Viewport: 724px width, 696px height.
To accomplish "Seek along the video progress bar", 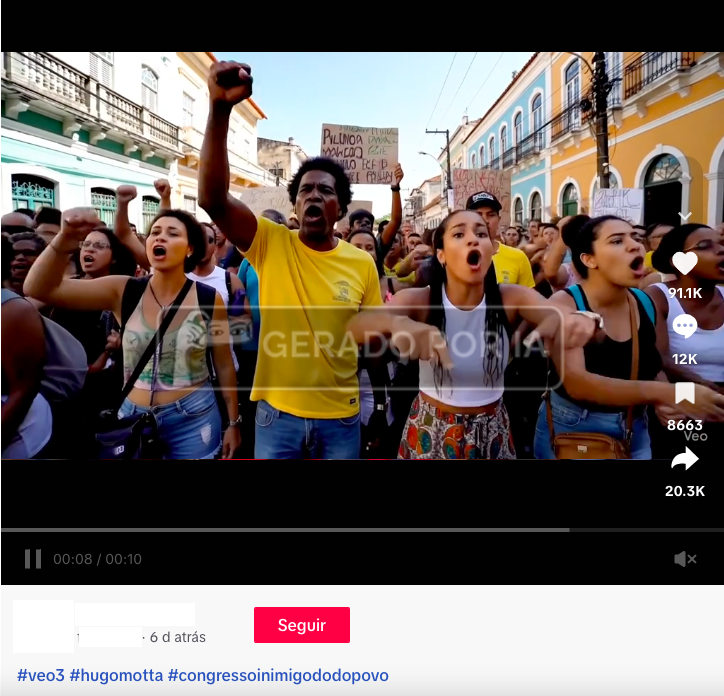I will (362, 530).
